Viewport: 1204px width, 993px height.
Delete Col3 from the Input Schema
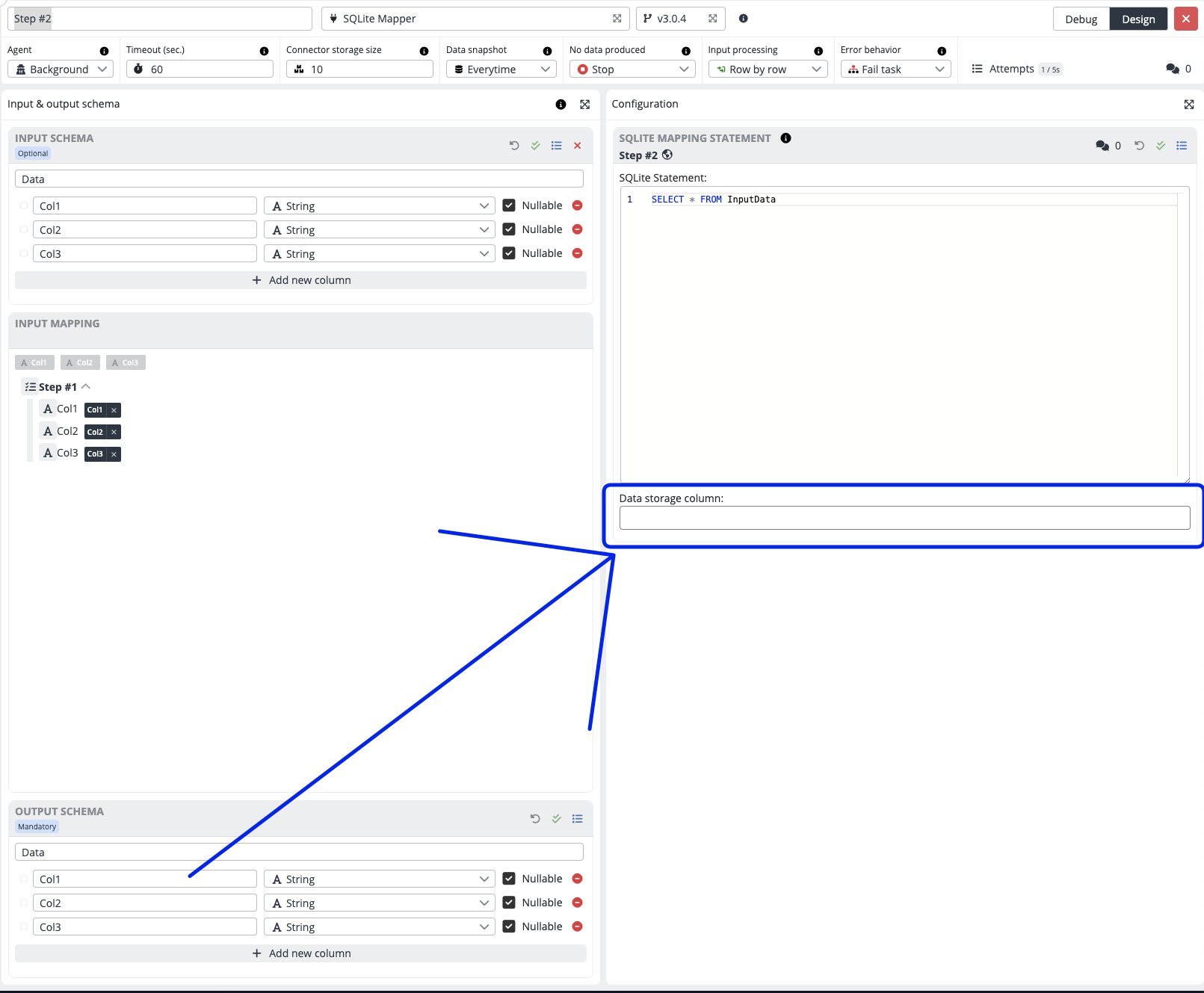pos(577,253)
